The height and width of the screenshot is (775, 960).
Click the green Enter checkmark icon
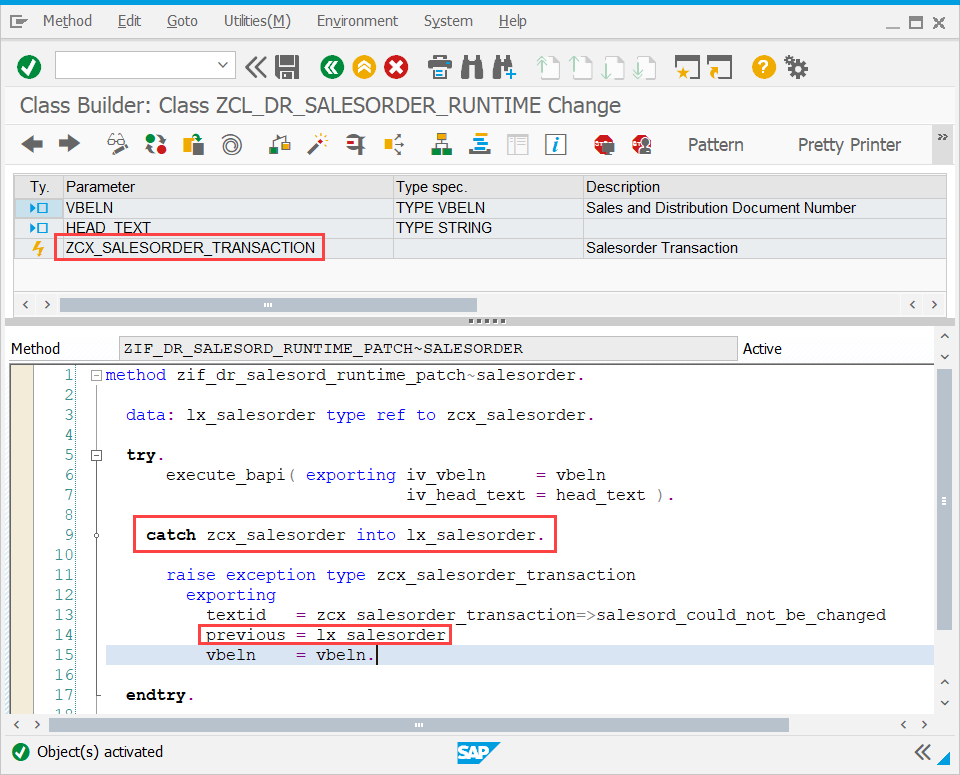click(29, 66)
